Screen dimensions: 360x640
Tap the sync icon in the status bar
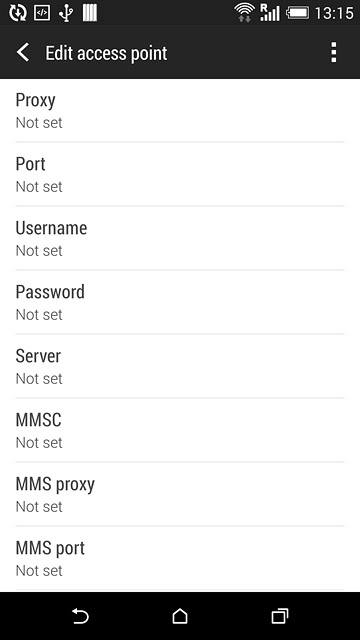coord(18,13)
